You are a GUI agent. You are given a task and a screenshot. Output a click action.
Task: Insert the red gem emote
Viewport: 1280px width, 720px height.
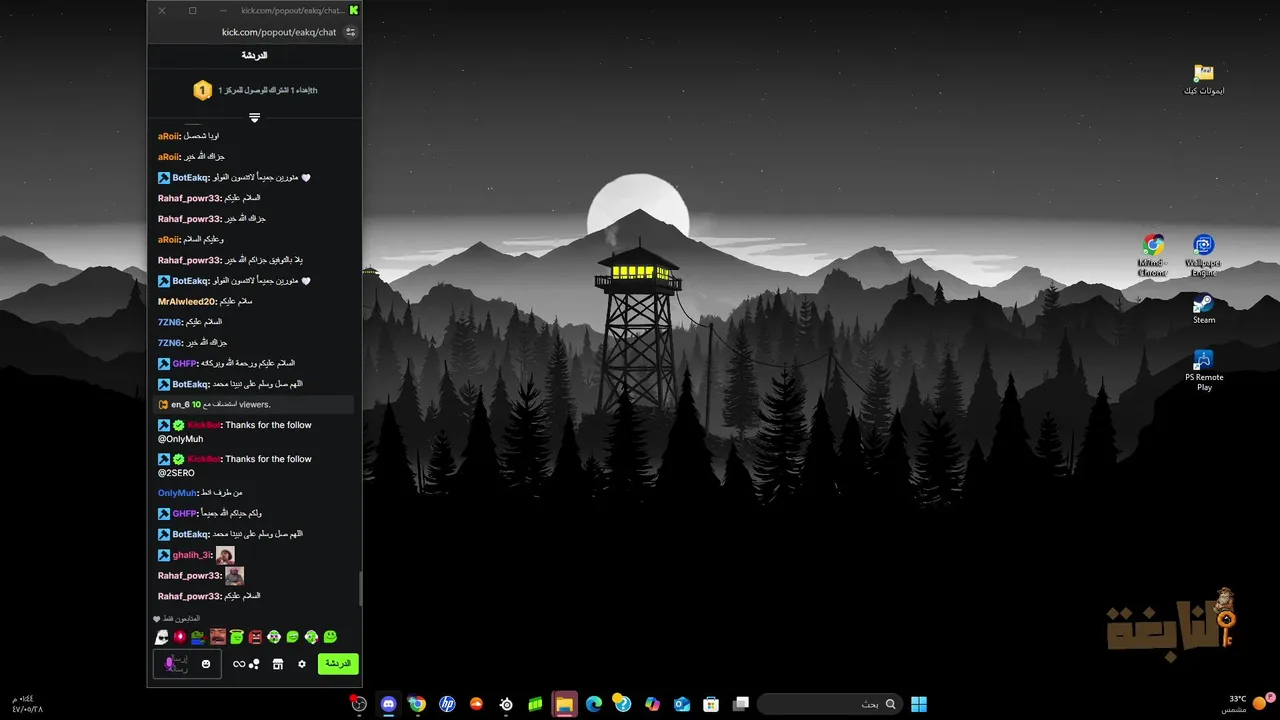point(180,637)
